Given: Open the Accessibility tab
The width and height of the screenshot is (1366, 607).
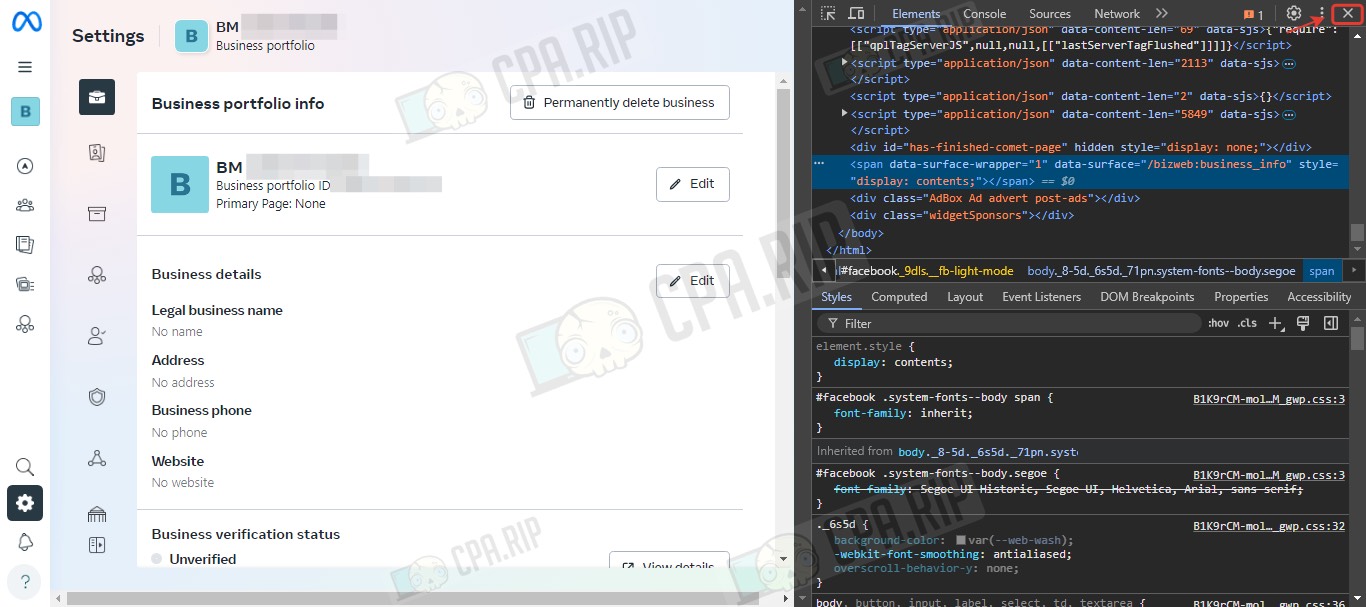Looking at the screenshot, I should click(x=1319, y=297).
